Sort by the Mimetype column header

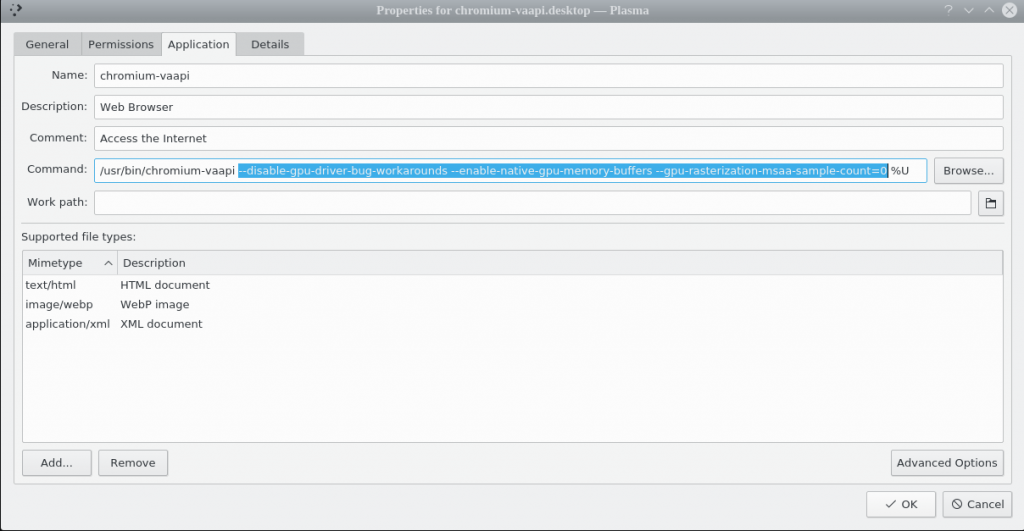pos(69,263)
